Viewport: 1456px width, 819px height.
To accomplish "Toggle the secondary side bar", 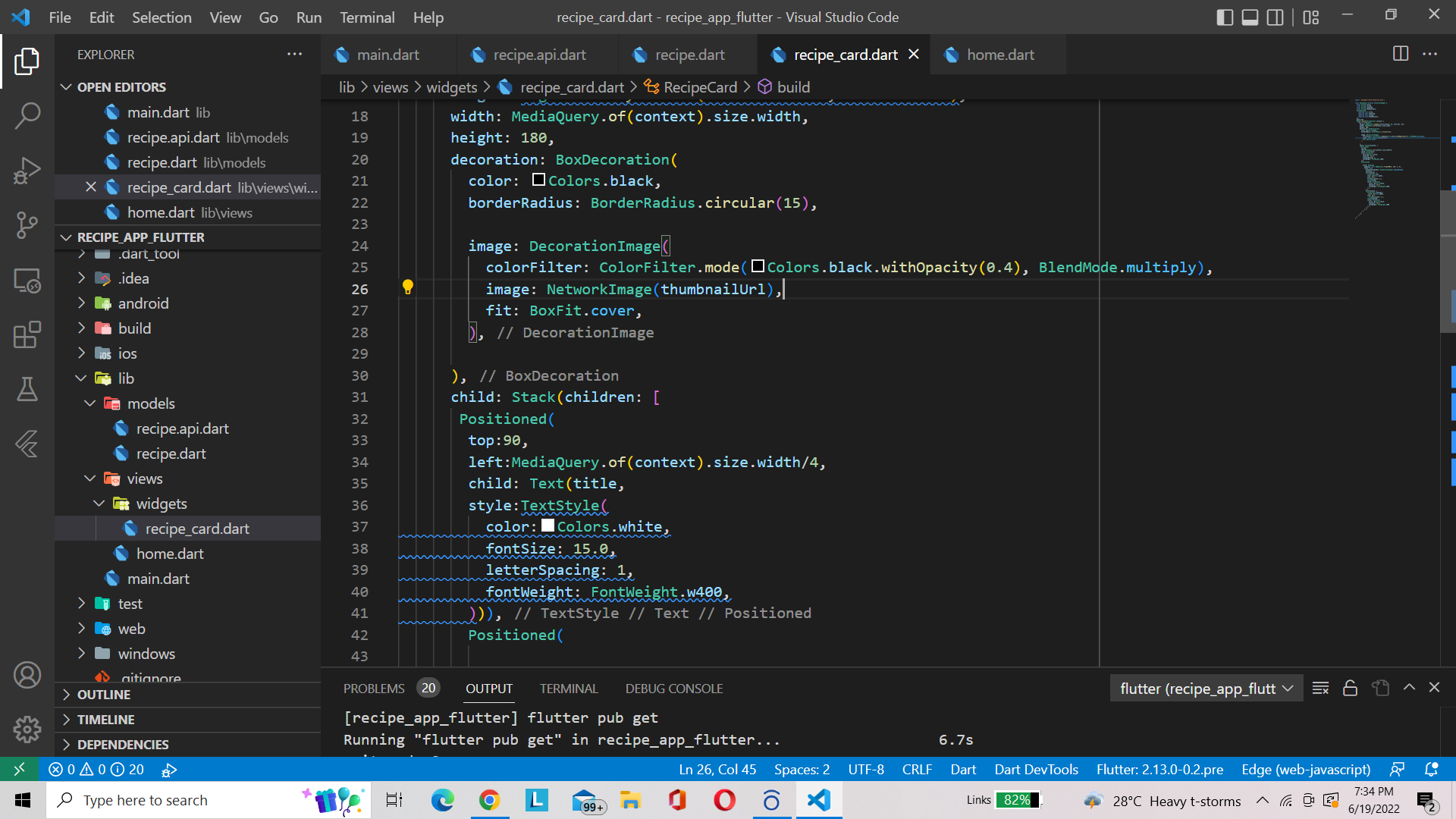I will pyautogui.click(x=1276, y=17).
